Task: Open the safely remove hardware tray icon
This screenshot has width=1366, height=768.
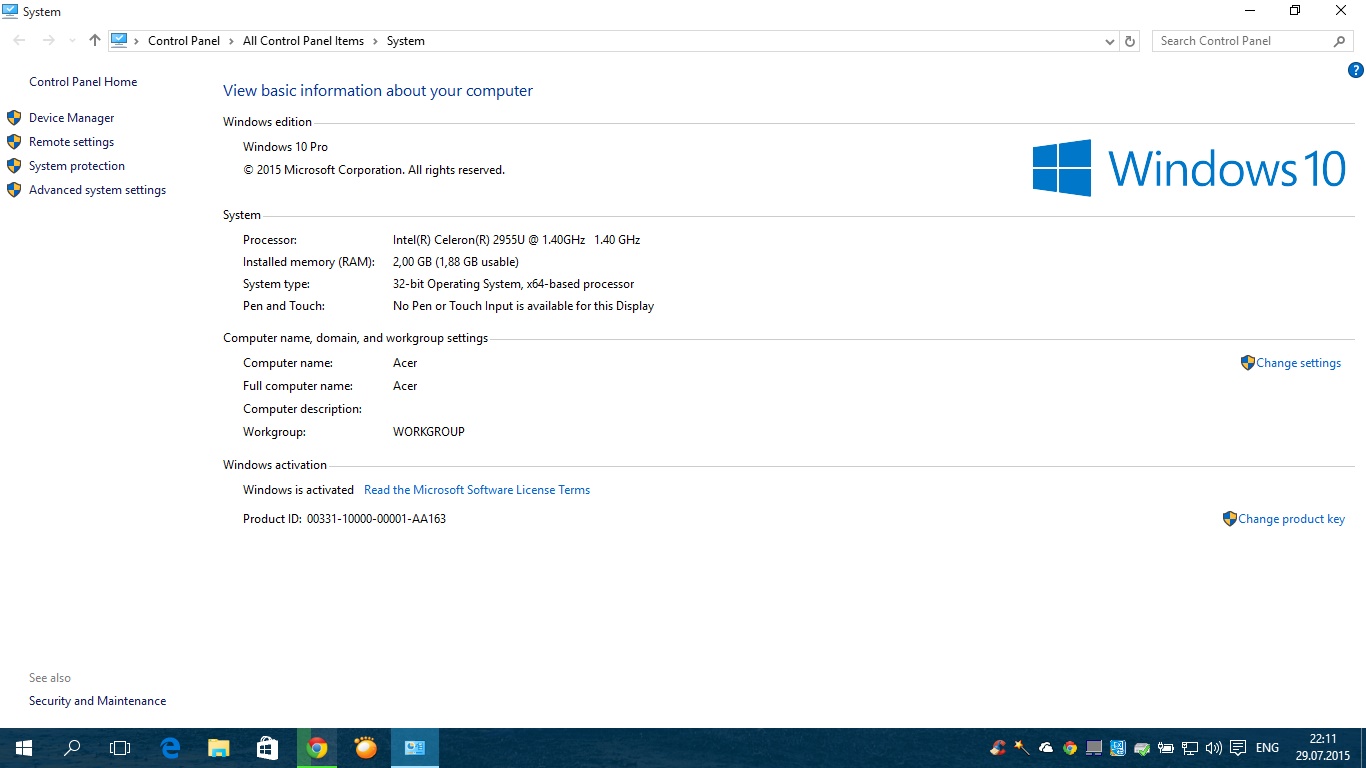Action: [1142, 748]
